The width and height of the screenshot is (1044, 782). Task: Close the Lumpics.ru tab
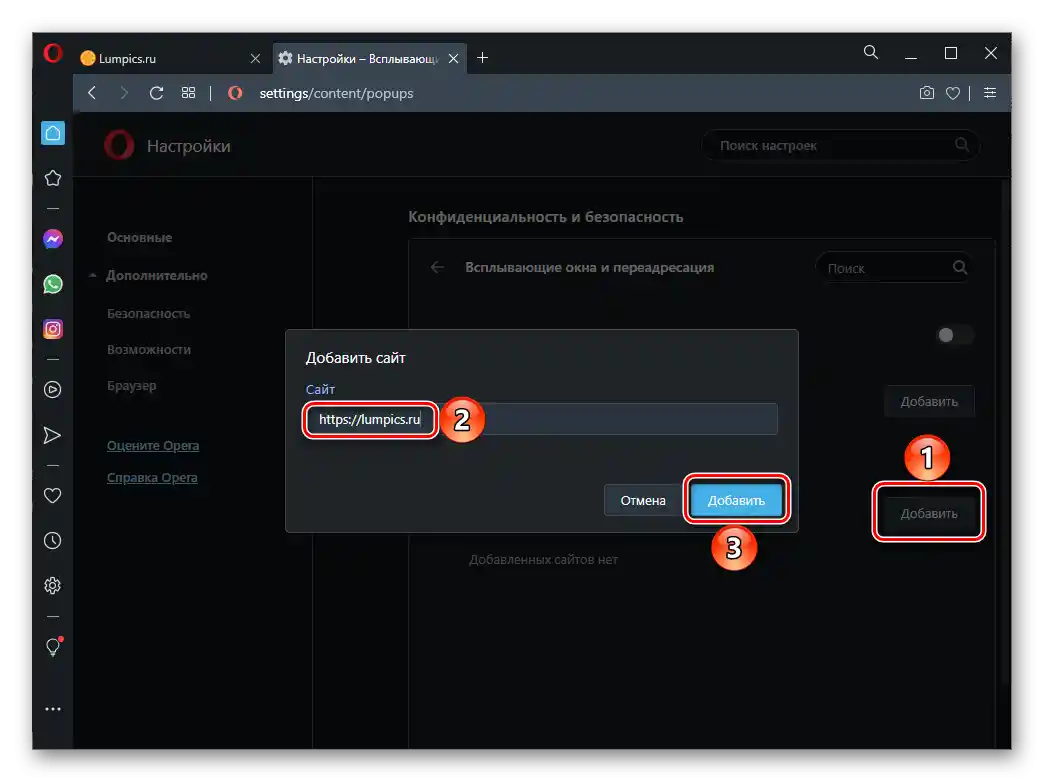coord(255,59)
